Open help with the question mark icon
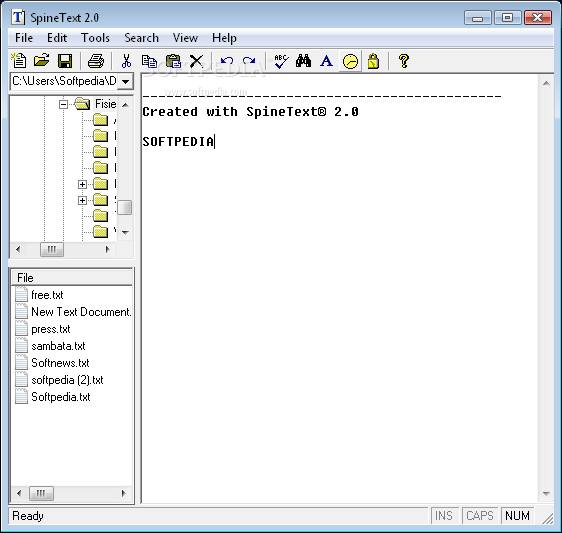 coord(404,61)
